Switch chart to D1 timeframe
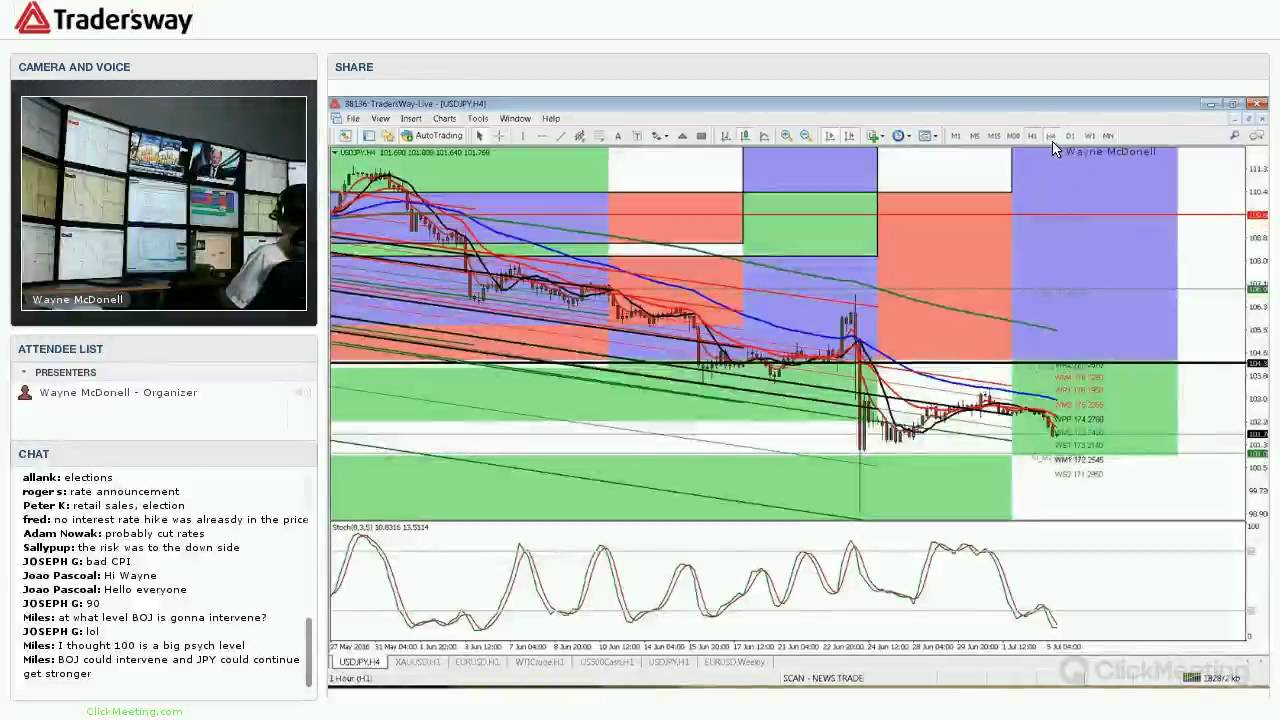 pos(1070,136)
